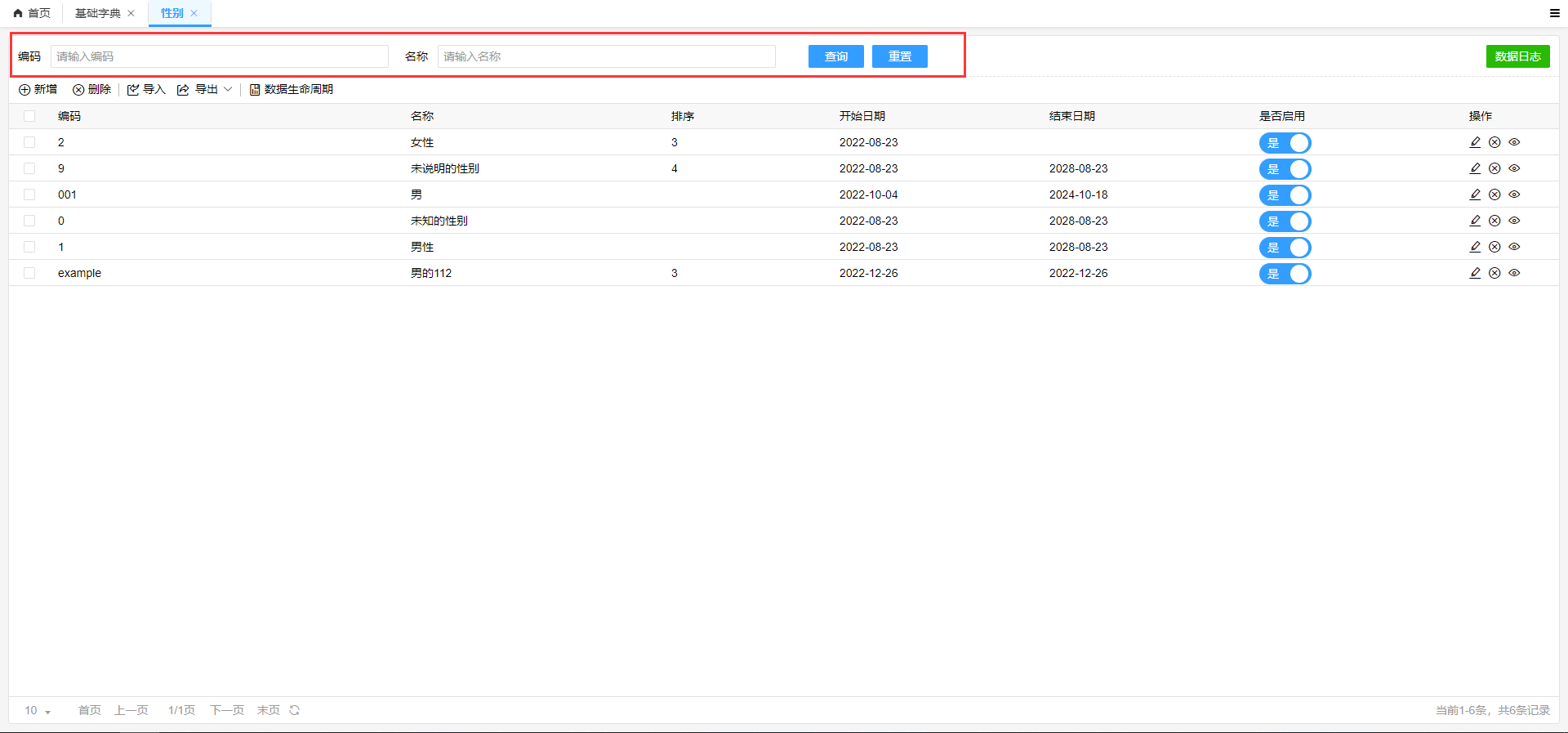Image resolution: width=1568 pixels, height=733 pixels.
Task: Toggle the 是否启用 switch for 男性
Action: 1285,248
